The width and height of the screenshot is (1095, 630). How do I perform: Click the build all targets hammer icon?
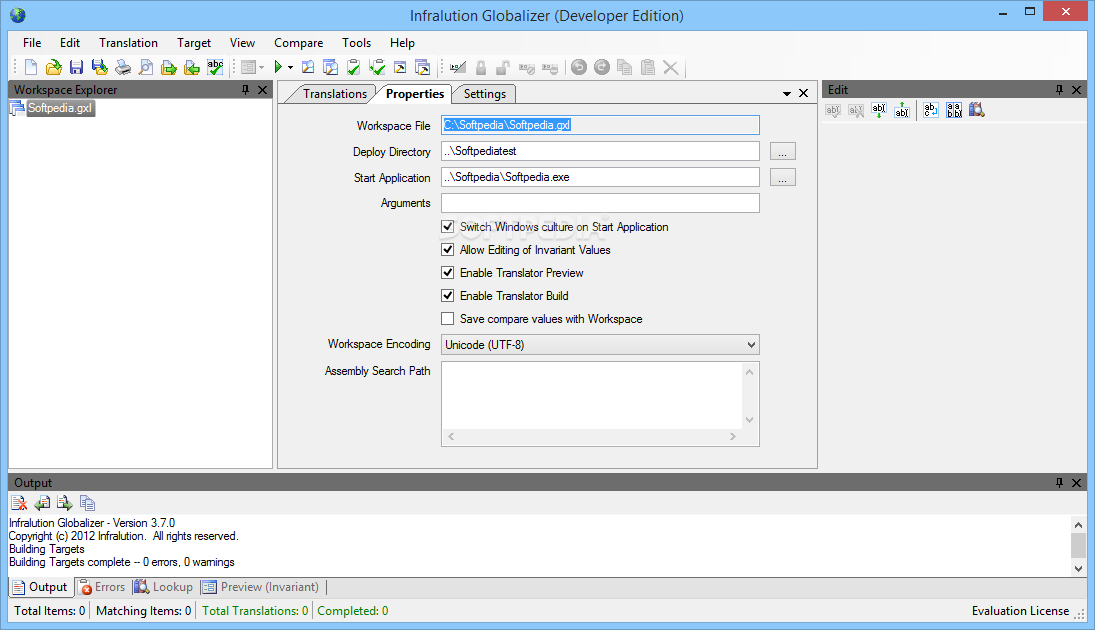tap(422, 67)
